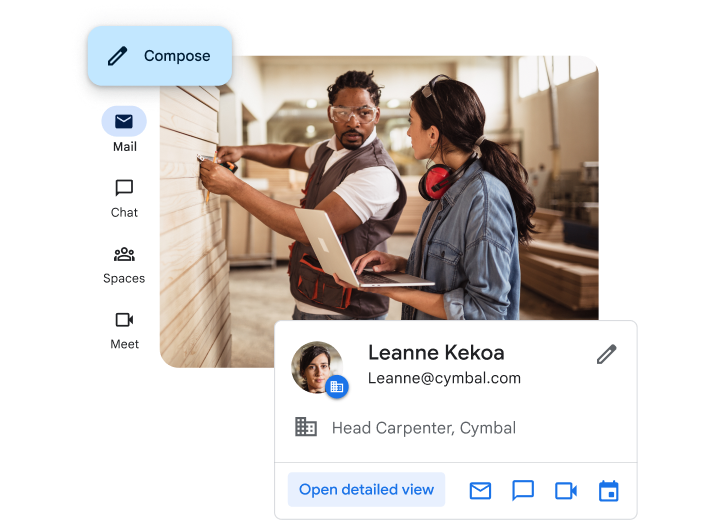The width and height of the screenshot is (720, 520).
Task: Open the Mail section in the sidebar
Action: (124, 130)
